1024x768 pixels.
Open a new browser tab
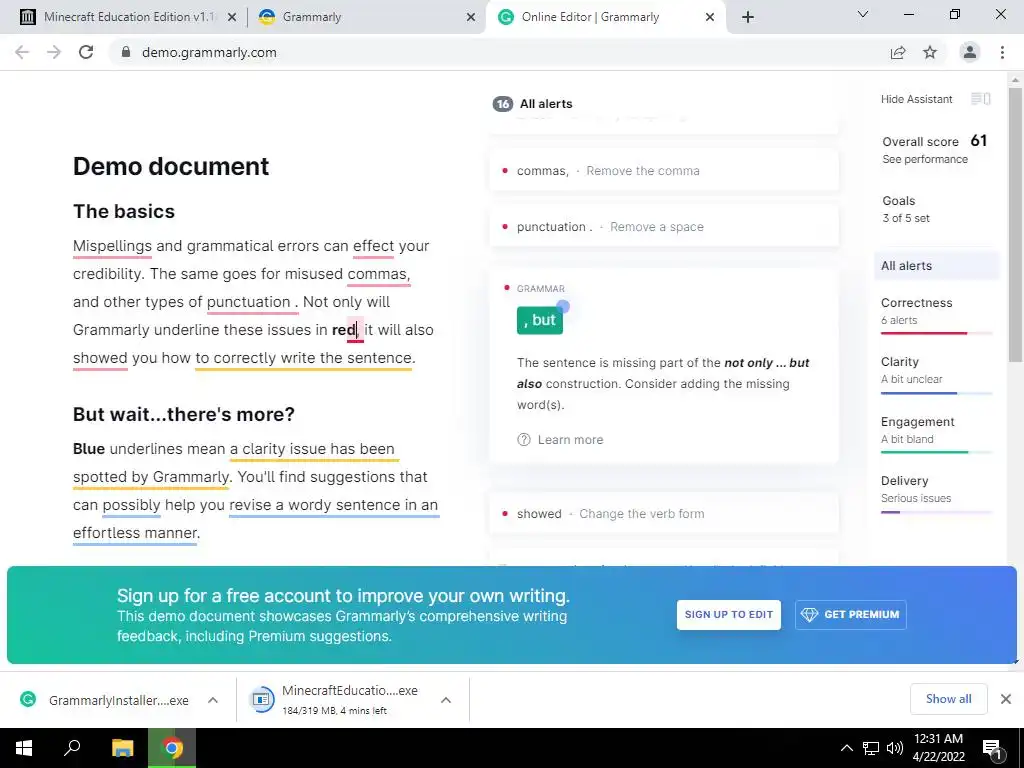point(748,17)
